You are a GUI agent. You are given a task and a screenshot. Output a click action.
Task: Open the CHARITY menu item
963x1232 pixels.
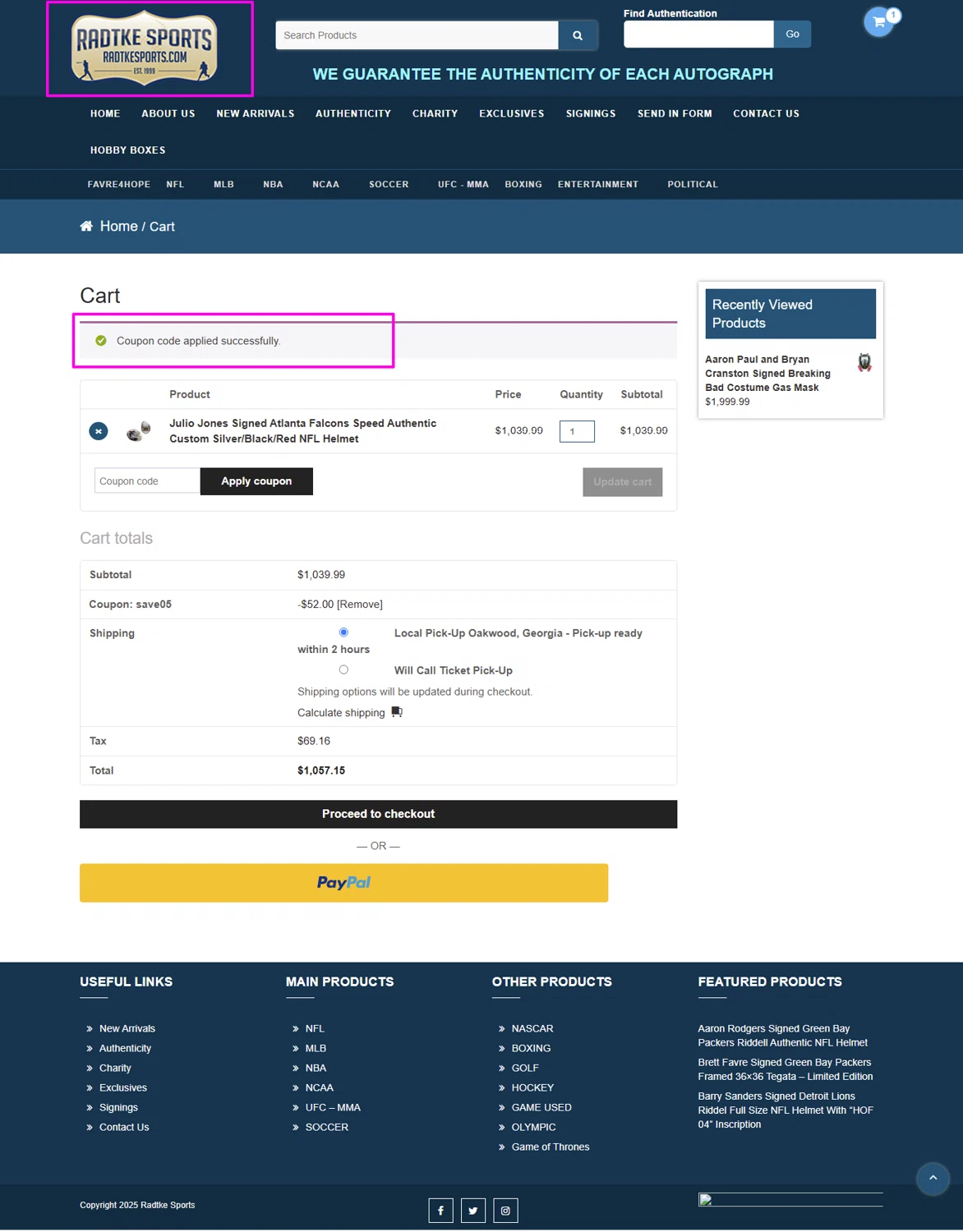(x=435, y=113)
